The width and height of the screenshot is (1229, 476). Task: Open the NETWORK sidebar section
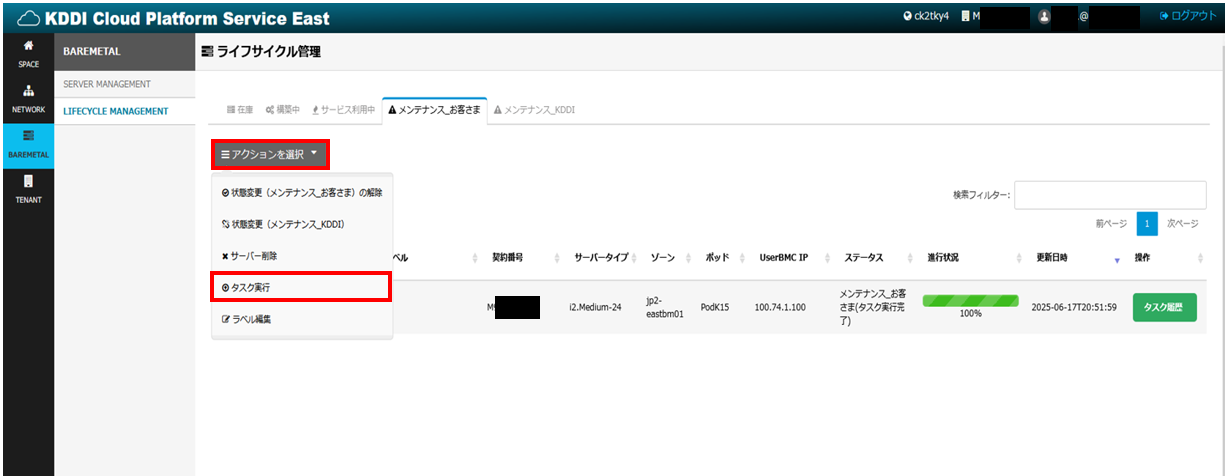[28, 99]
